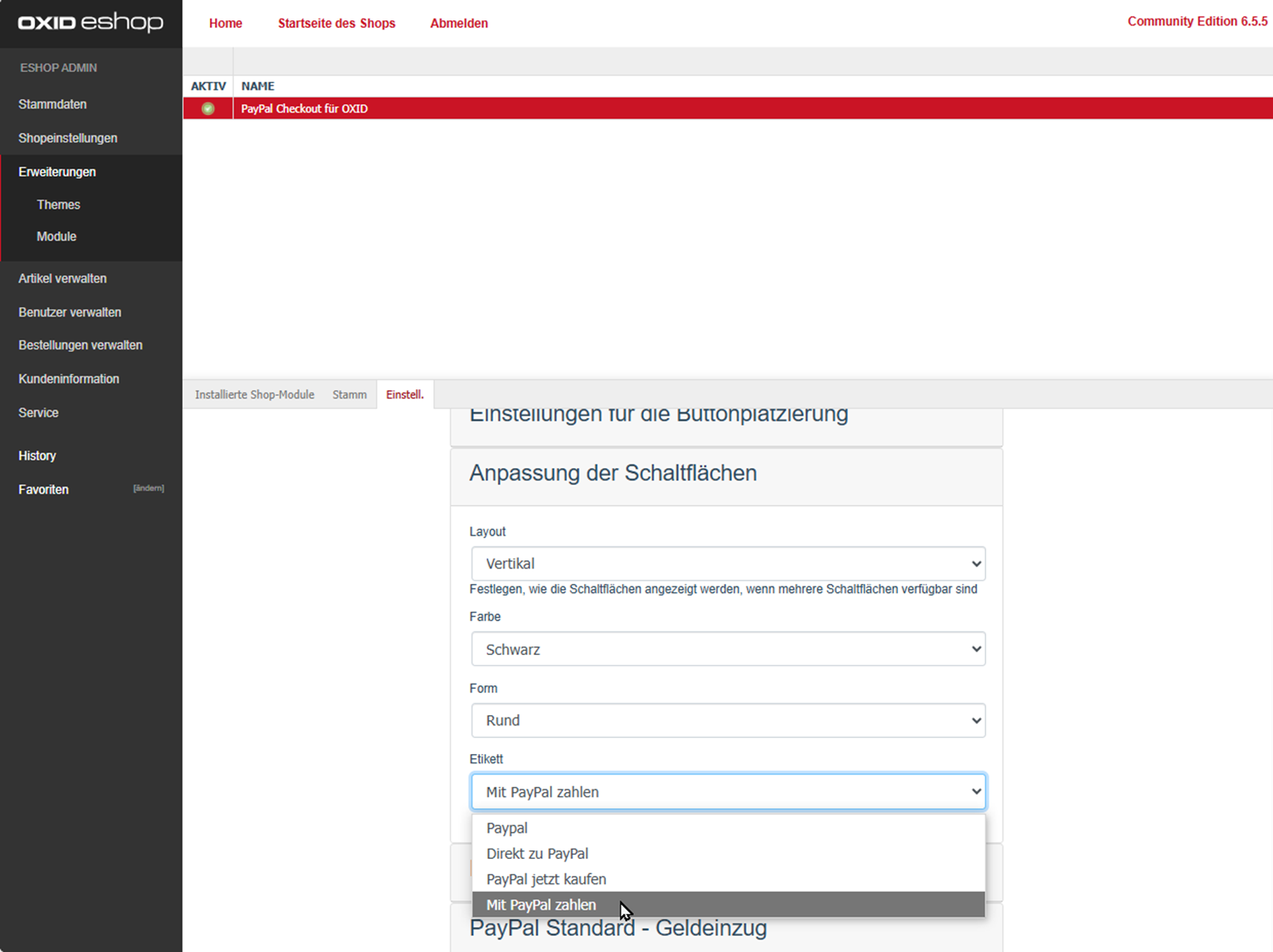
Task: Choose the 'Paypal' label option
Action: (507, 828)
